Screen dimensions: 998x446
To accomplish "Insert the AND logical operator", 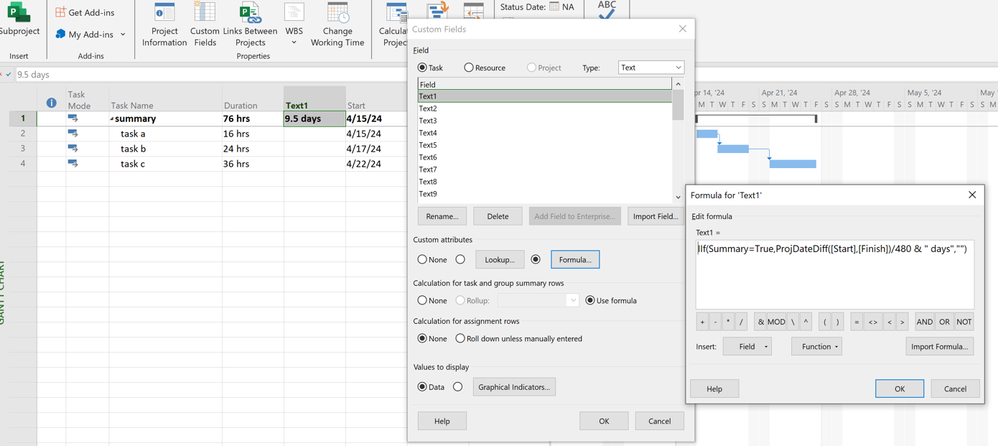I will 925,322.
